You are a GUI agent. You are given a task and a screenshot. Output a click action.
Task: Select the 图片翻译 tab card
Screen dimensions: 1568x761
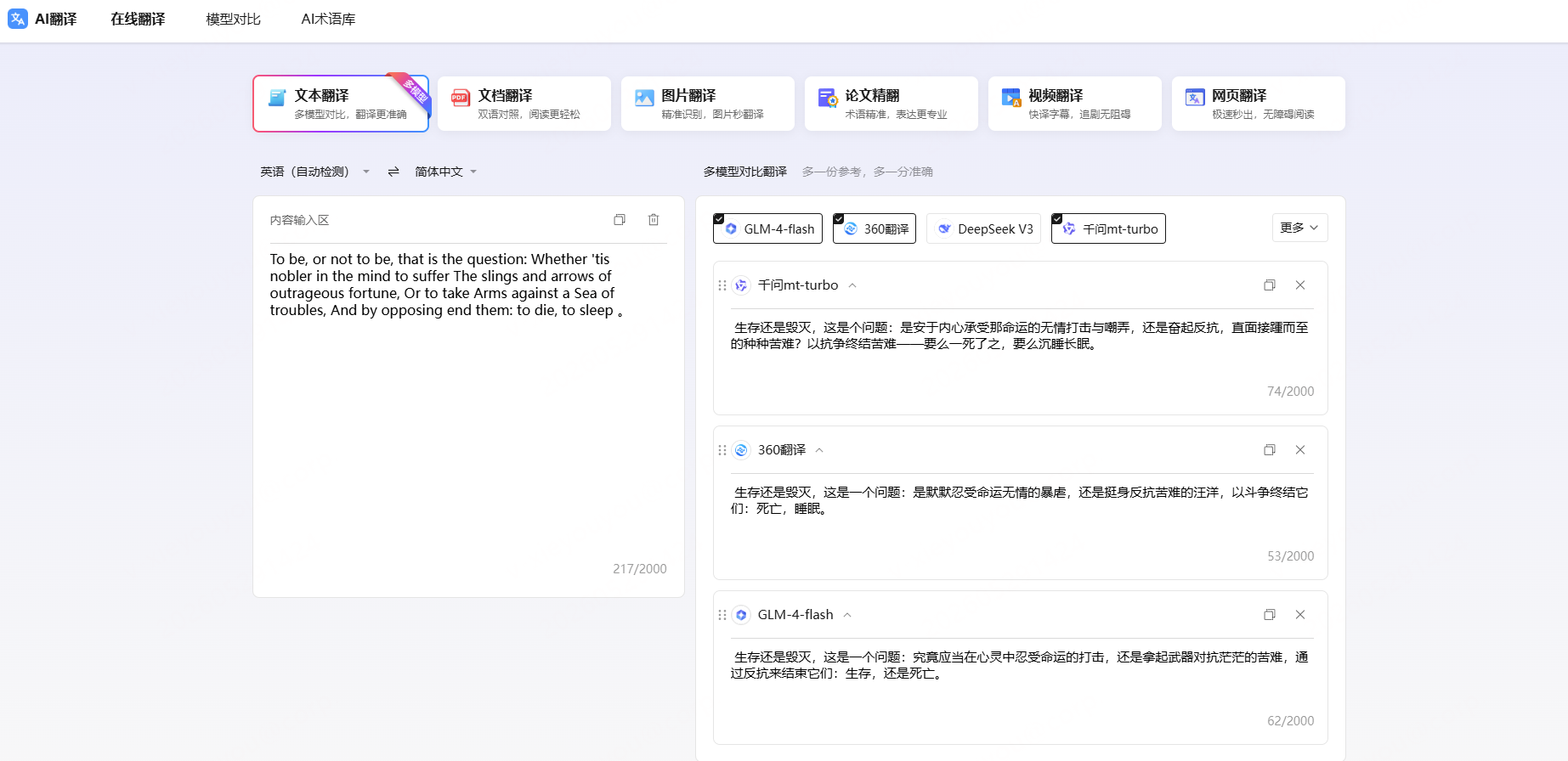(x=708, y=104)
